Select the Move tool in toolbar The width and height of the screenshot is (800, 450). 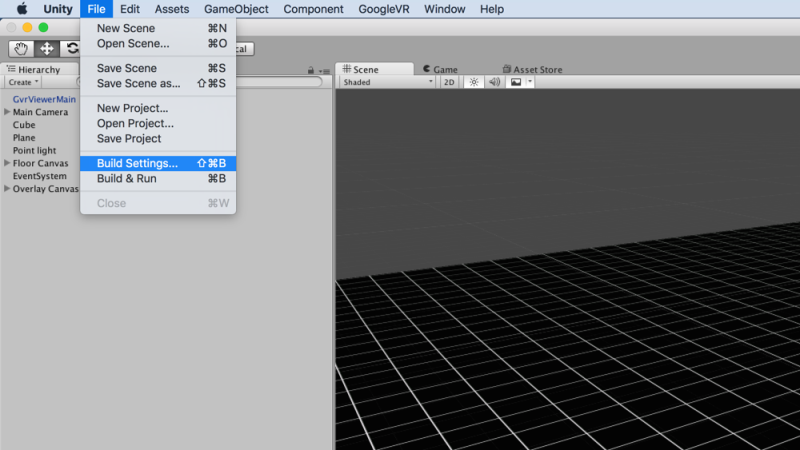click(x=46, y=48)
